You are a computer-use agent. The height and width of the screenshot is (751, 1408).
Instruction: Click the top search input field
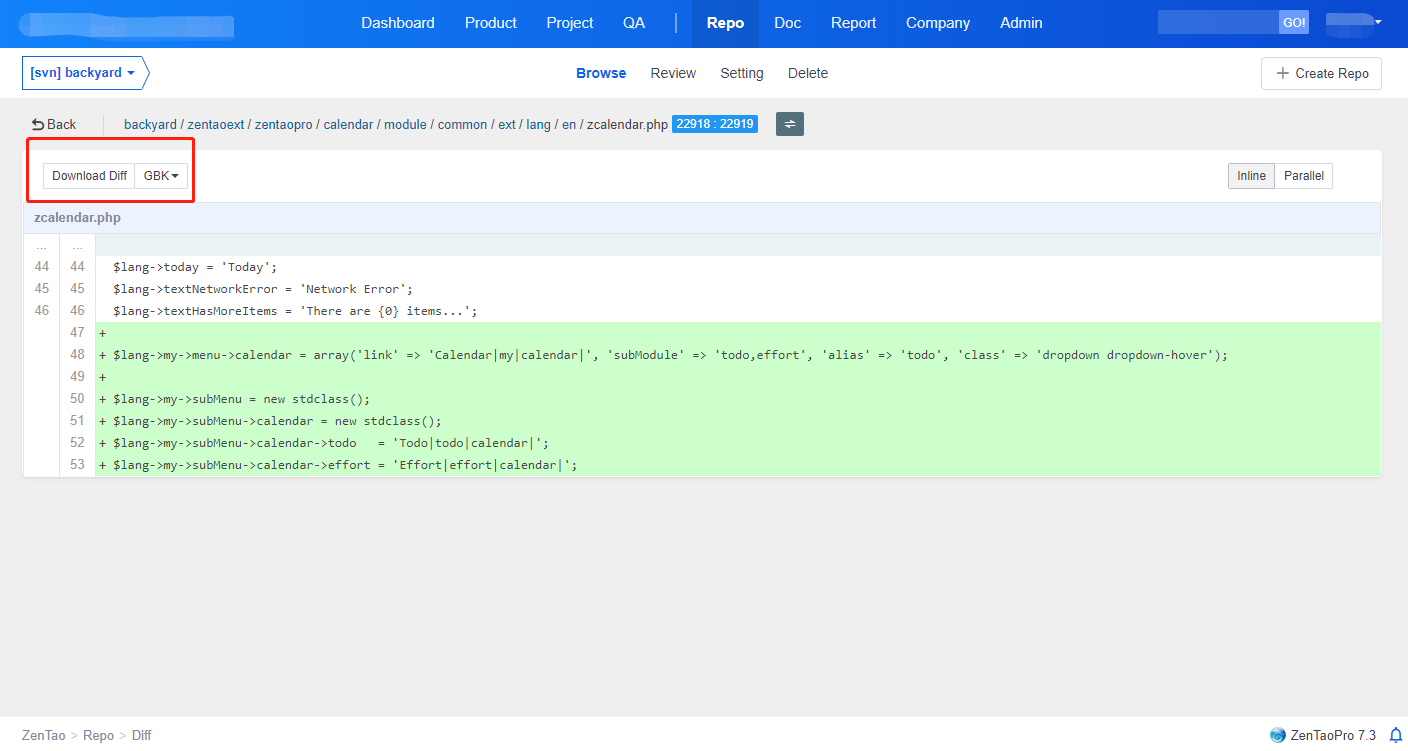click(1217, 23)
